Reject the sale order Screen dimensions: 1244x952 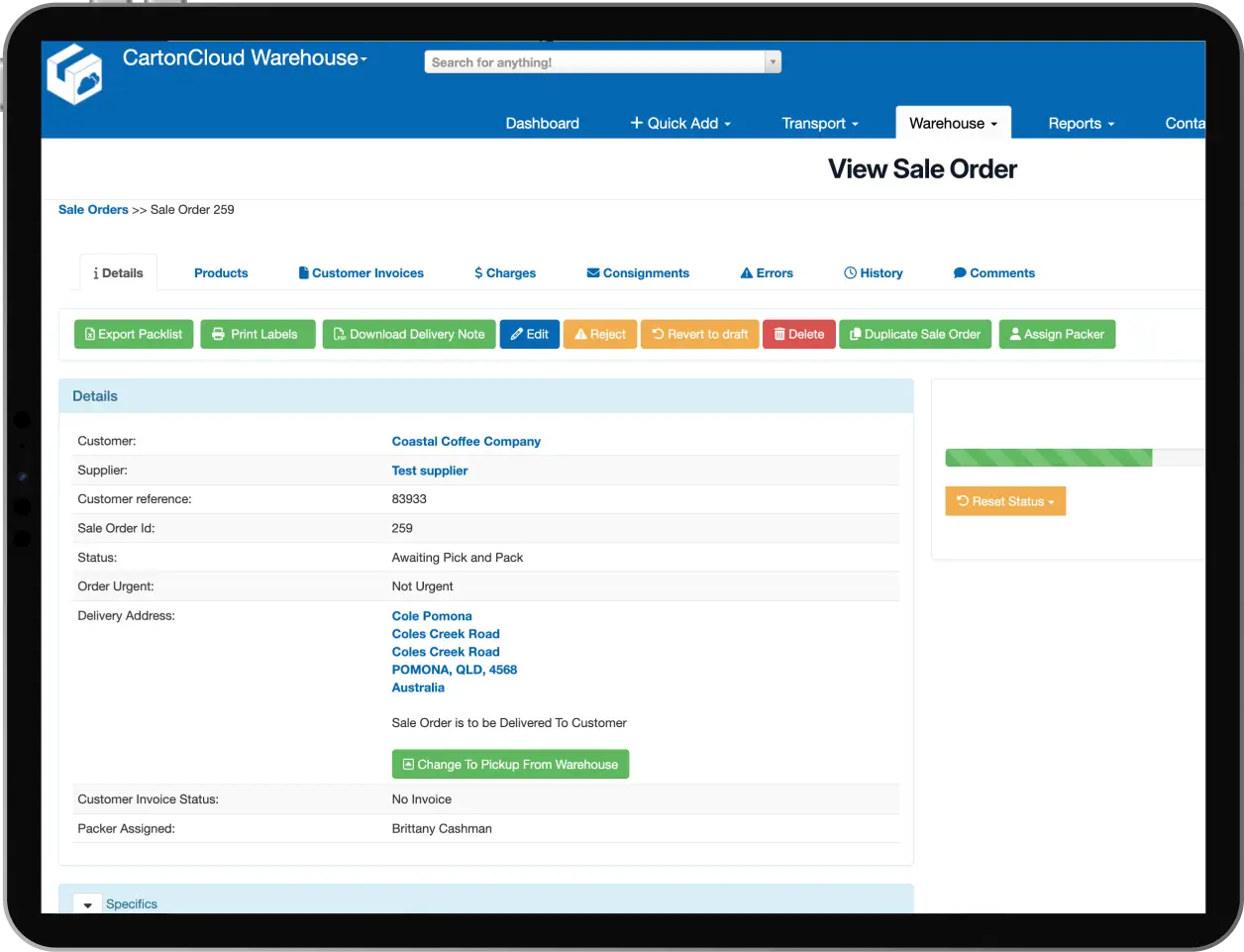(599, 334)
